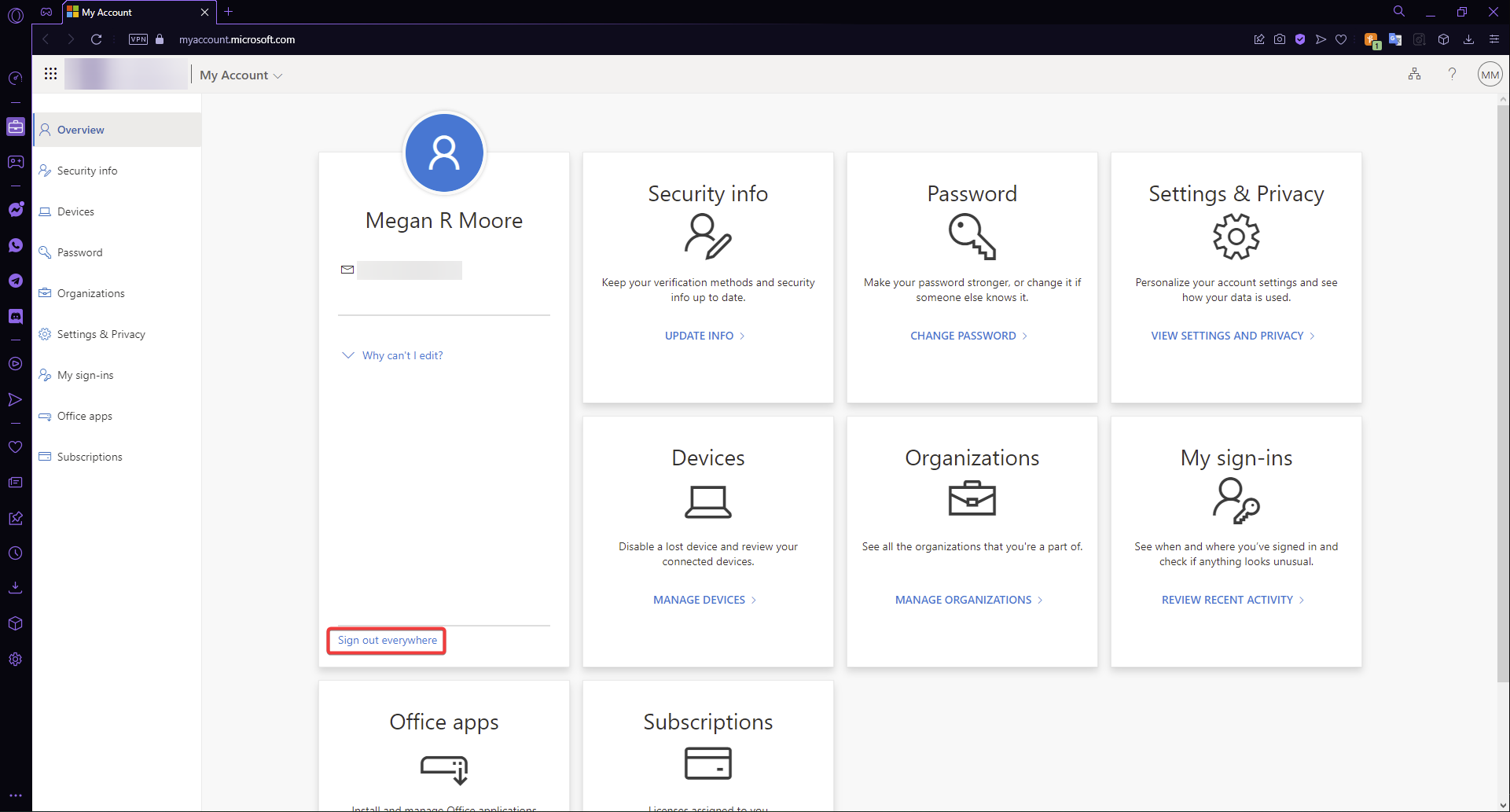Toggle the VPN badge in the address bar
This screenshot has height=812, width=1510.
click(x=138, y=39)
